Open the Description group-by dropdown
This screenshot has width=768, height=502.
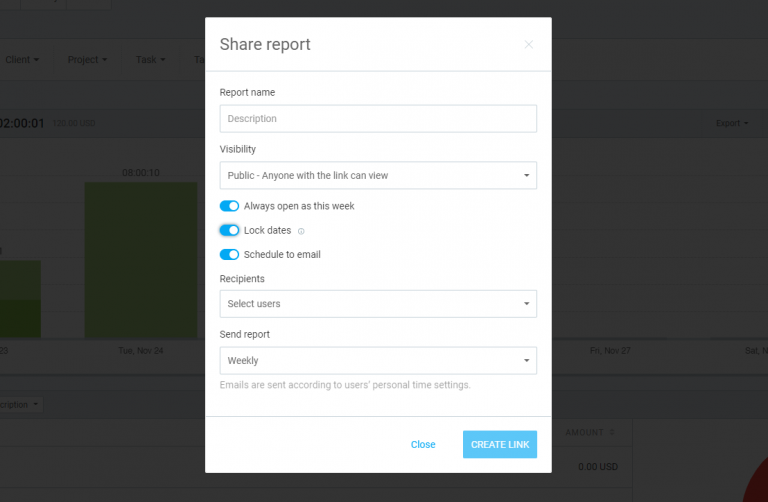pyautogui.click(x=22, y=404)
